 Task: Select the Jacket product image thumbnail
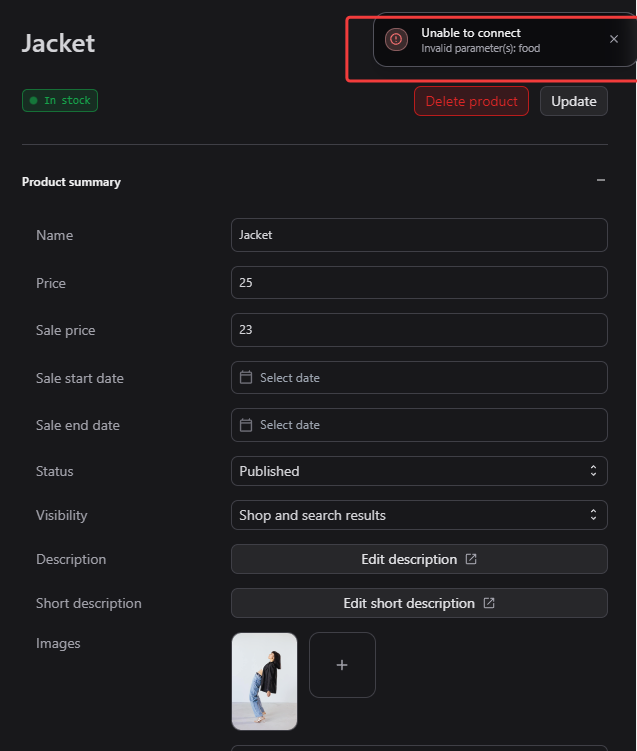[x=264, y=681]
